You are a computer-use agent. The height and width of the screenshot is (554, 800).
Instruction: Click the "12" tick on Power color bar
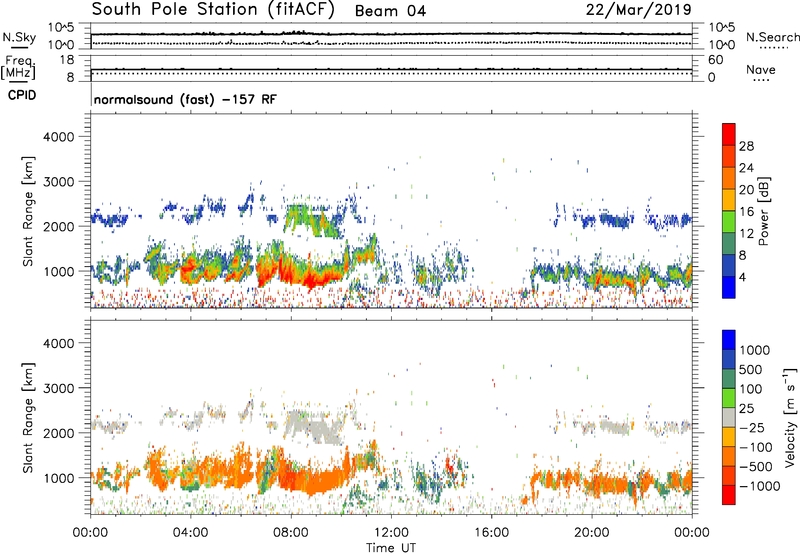[x=746, y=234]
